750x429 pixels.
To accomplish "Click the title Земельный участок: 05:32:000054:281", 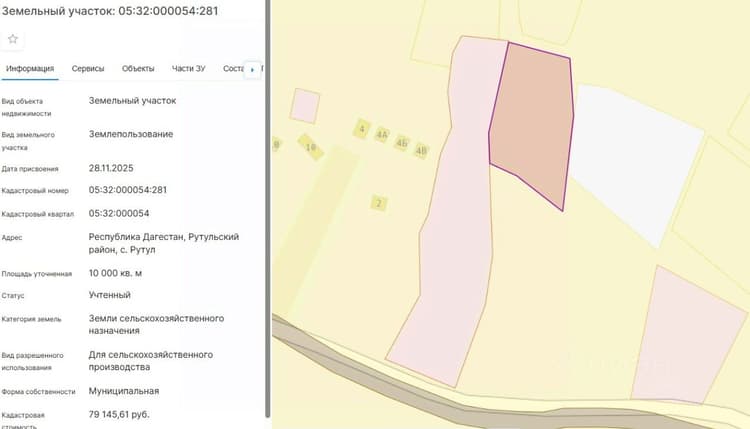I will (110, 11).
